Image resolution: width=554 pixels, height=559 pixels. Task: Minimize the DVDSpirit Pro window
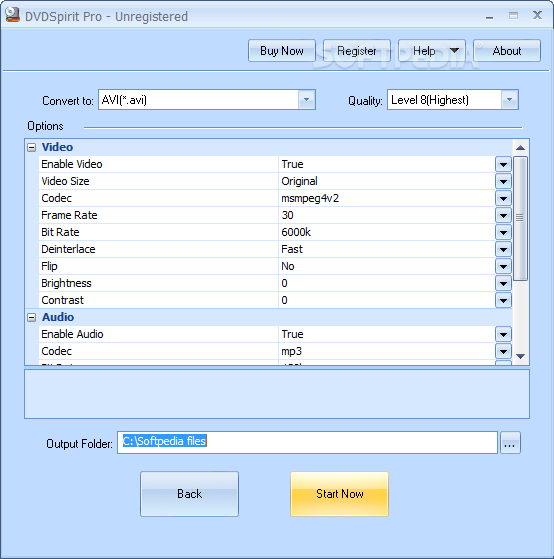pos(489,16)
